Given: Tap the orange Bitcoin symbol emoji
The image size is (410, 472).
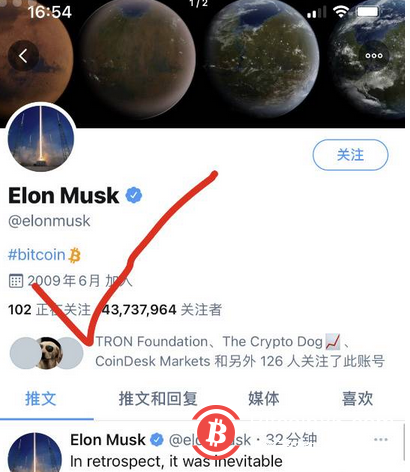Looking at the screenshot, I should click(x=74, y=255).
